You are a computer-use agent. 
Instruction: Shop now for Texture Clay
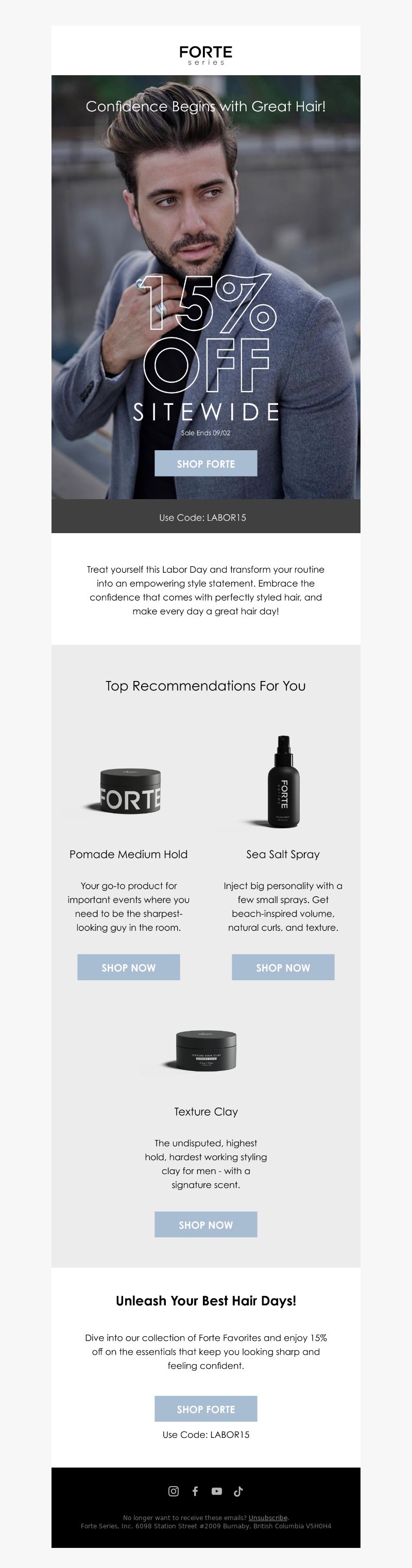pos(205,1224)
